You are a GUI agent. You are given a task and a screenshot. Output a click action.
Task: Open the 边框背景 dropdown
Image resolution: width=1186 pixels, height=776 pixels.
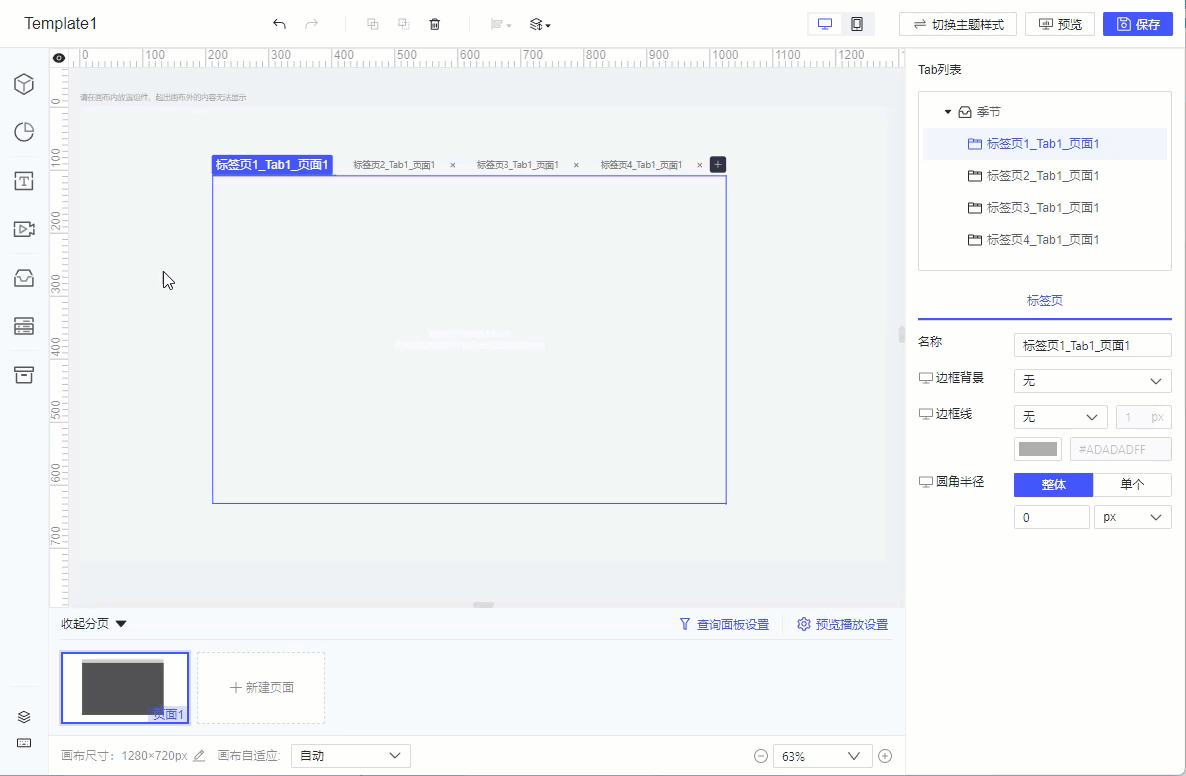1092,381
